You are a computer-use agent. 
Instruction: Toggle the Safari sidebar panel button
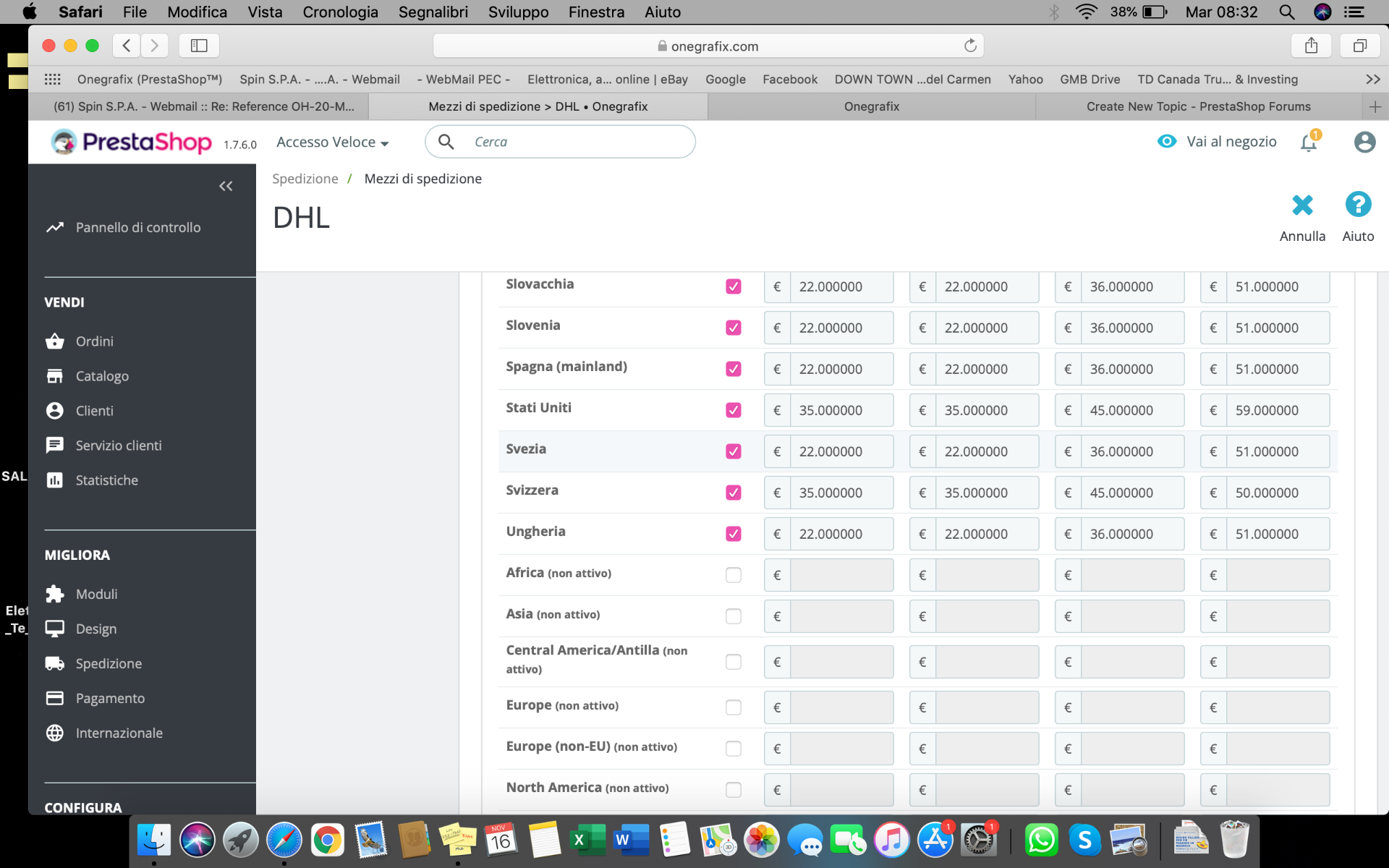coord(199,46)
